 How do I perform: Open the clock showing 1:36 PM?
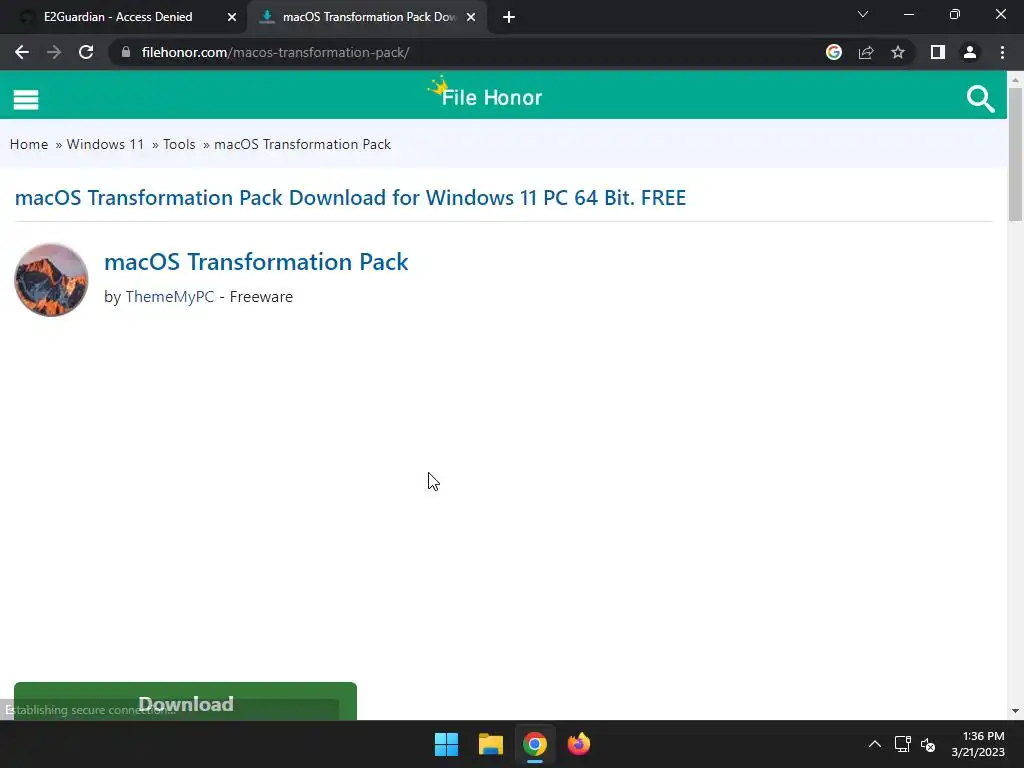coord(978,744)
